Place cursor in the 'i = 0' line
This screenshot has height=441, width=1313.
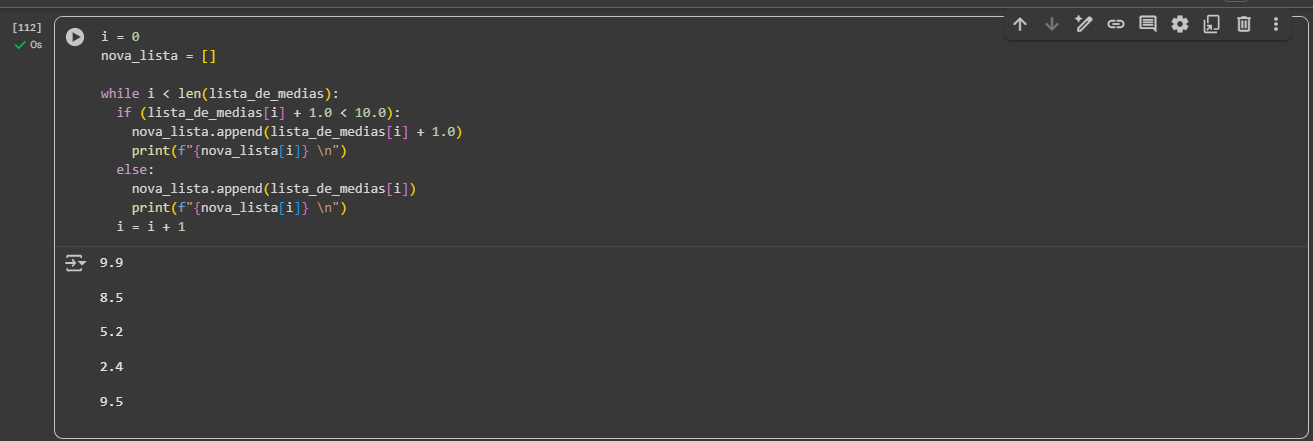click(x=120, y=36)
